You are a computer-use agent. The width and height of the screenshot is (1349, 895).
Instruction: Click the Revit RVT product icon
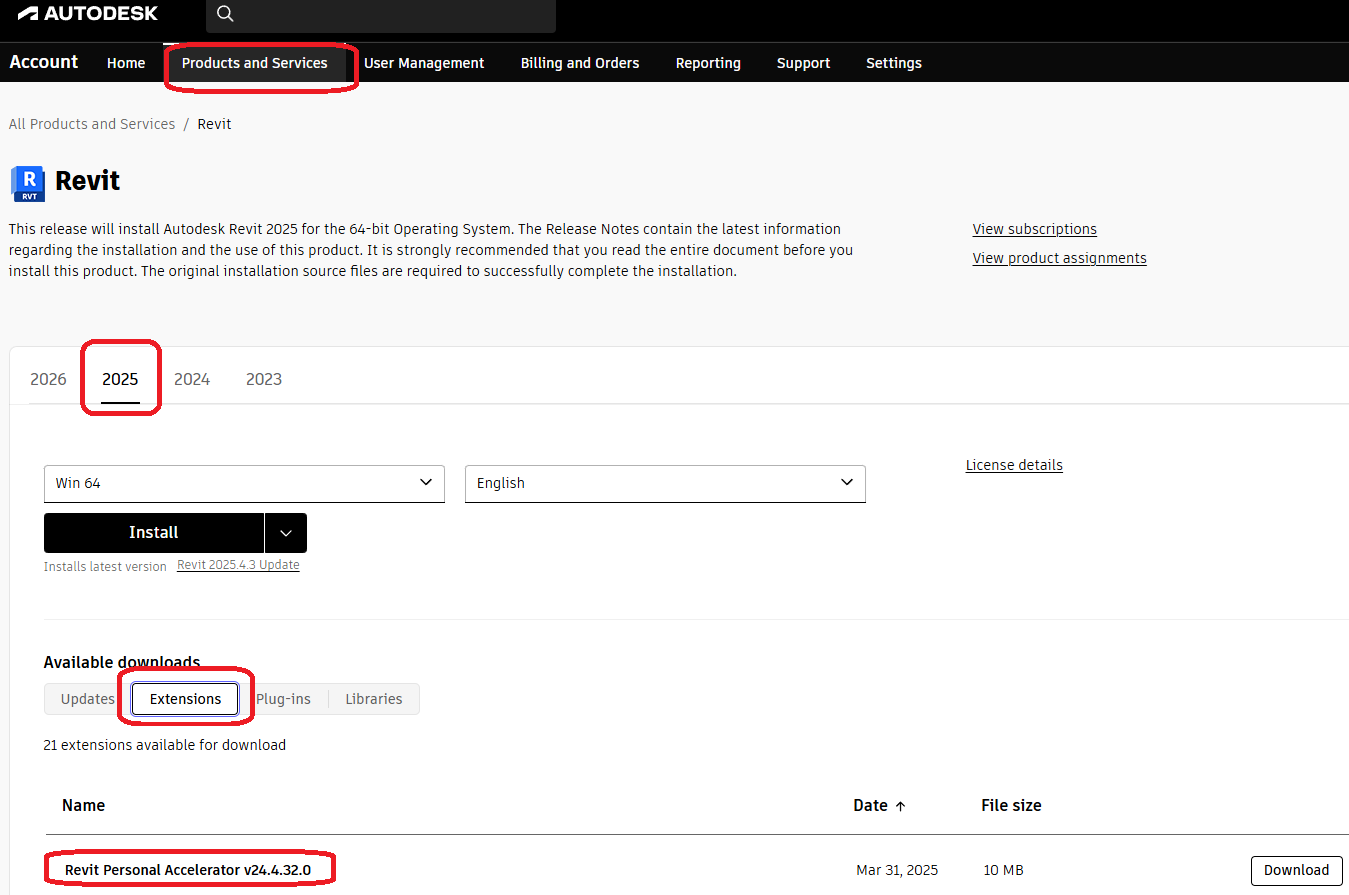pyautogui.click(x=27, y=183)
